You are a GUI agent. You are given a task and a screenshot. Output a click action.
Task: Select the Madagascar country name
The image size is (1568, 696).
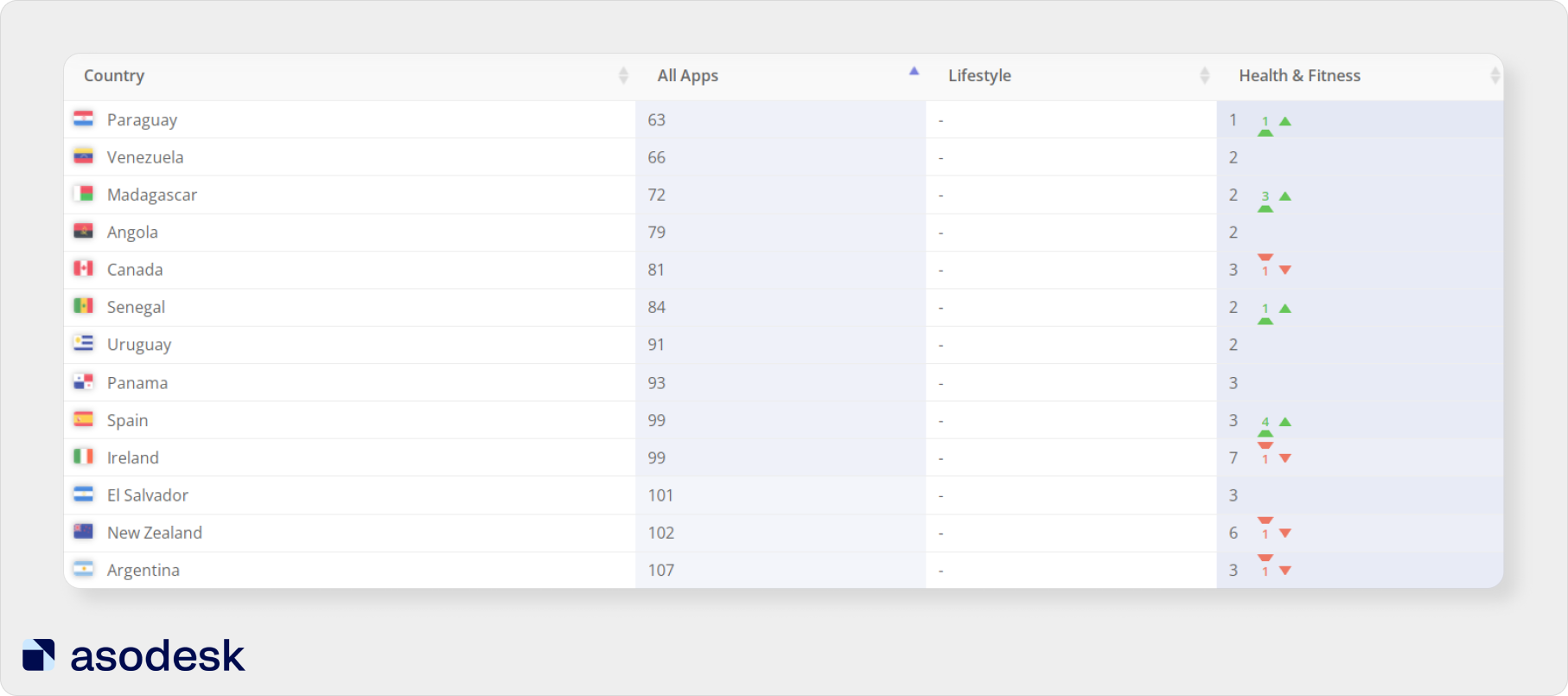click(152, 195)
